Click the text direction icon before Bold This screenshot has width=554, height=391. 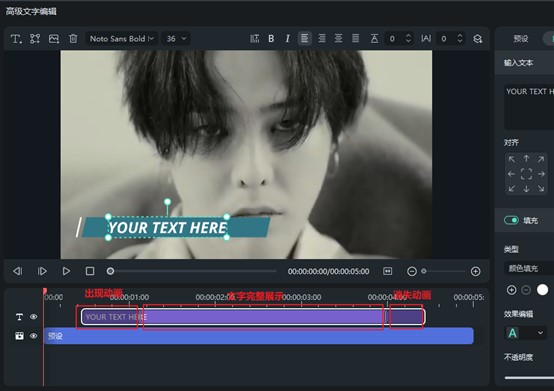[254, 38]
